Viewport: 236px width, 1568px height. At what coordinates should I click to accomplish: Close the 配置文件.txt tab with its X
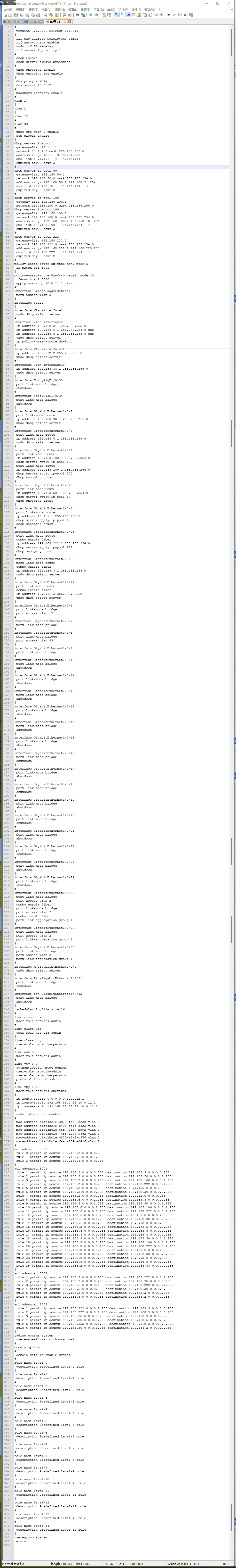pyautogui.click(x=69, y=21)
